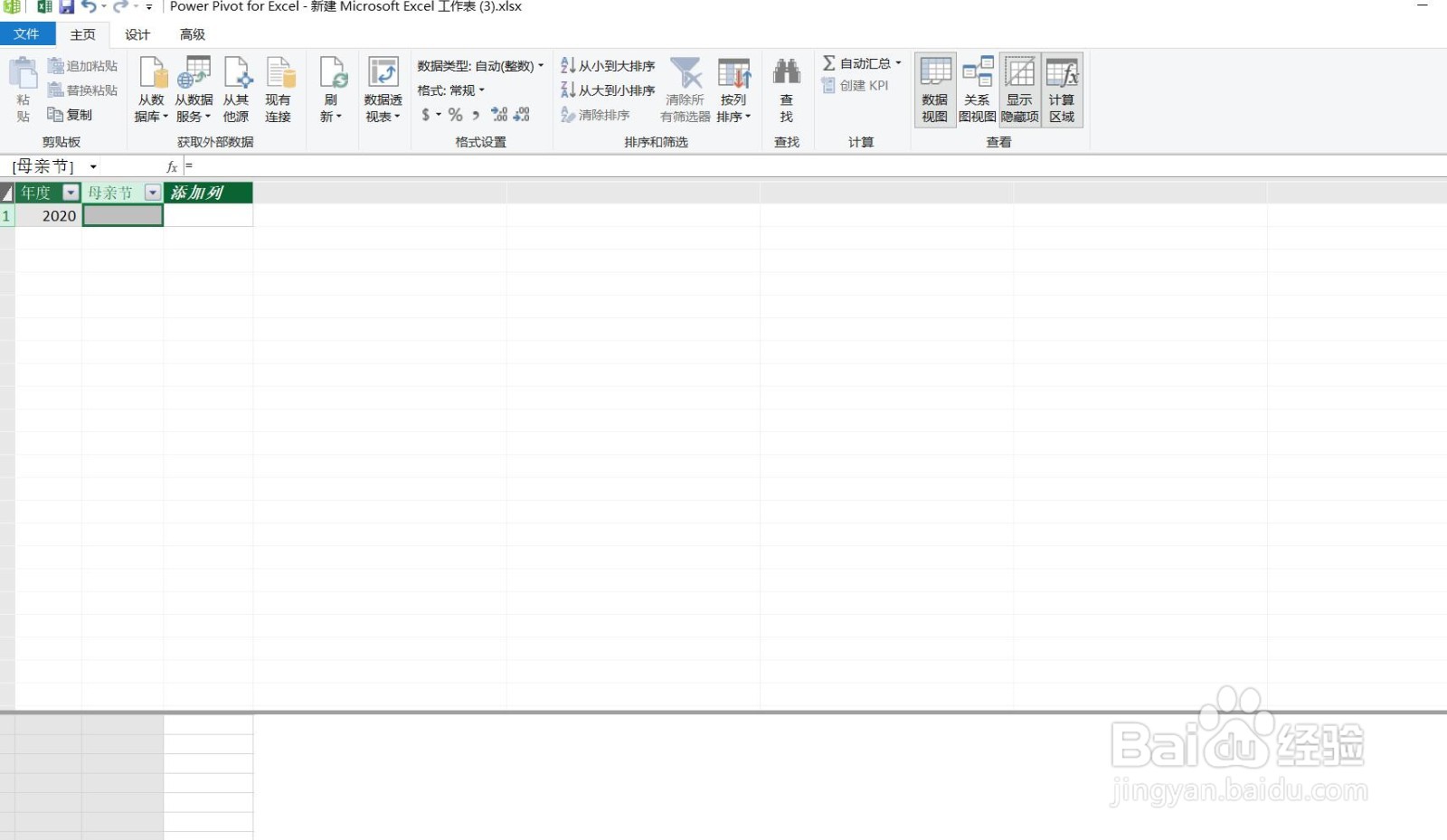Switch to the 主页 (Home) tab
The height and width of the screenshot is (840, 1447).
[x=83, y=34]
